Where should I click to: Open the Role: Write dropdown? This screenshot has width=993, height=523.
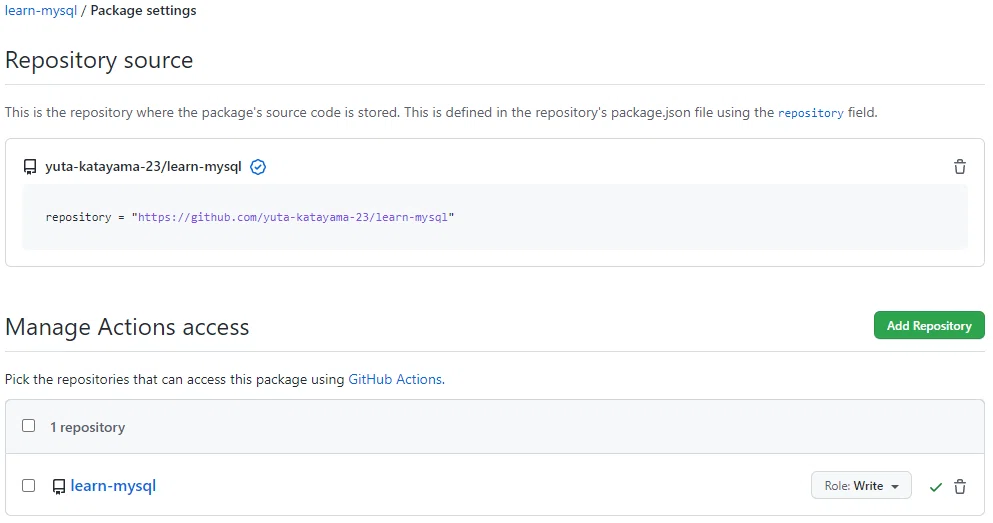(861, 486)
